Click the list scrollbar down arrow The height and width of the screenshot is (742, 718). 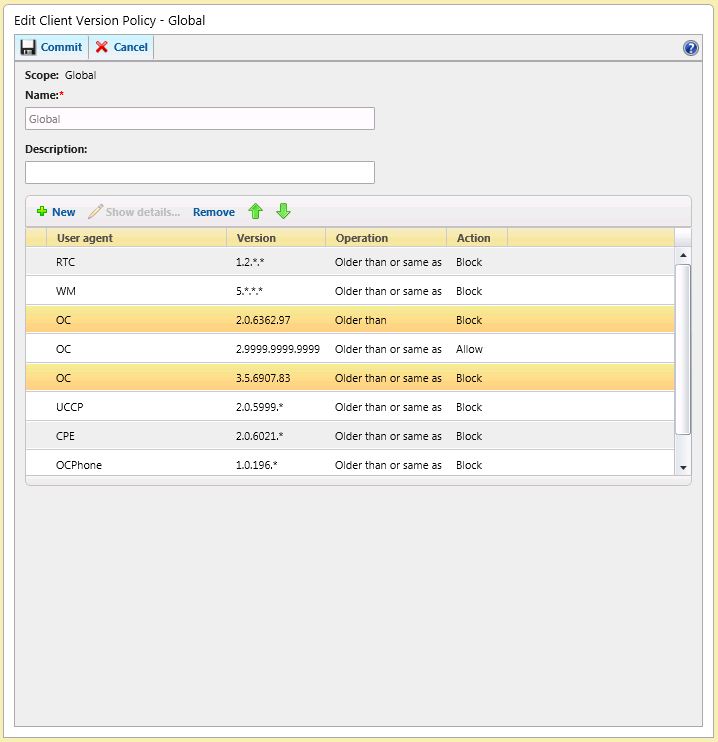click(683, 467)
